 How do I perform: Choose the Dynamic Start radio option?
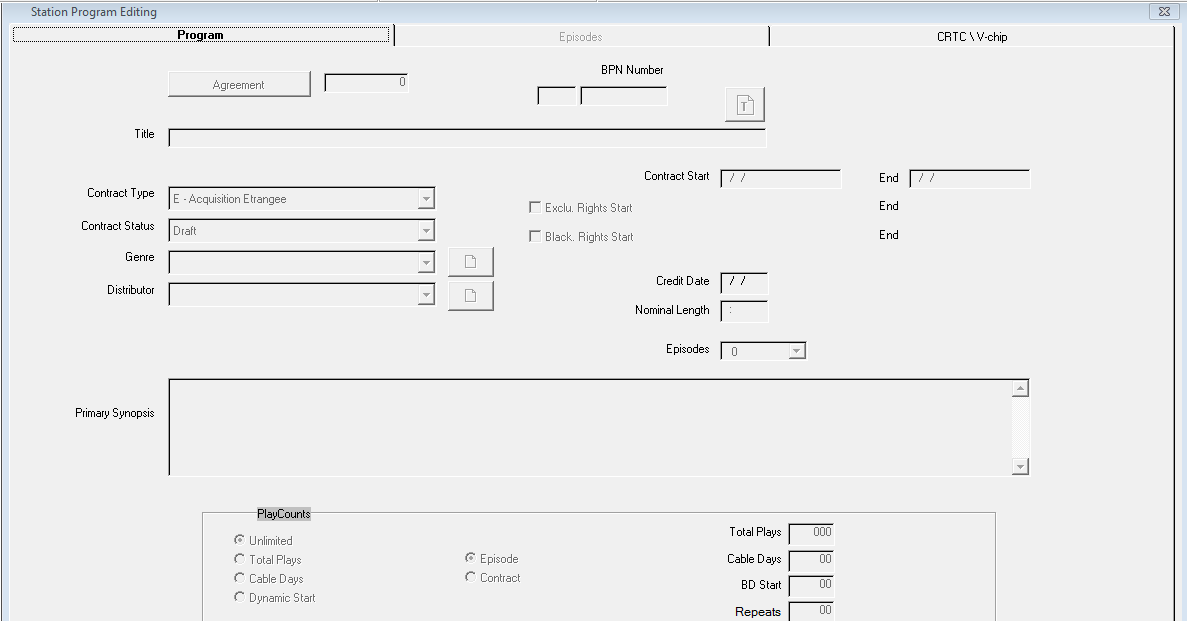[240, 598]
